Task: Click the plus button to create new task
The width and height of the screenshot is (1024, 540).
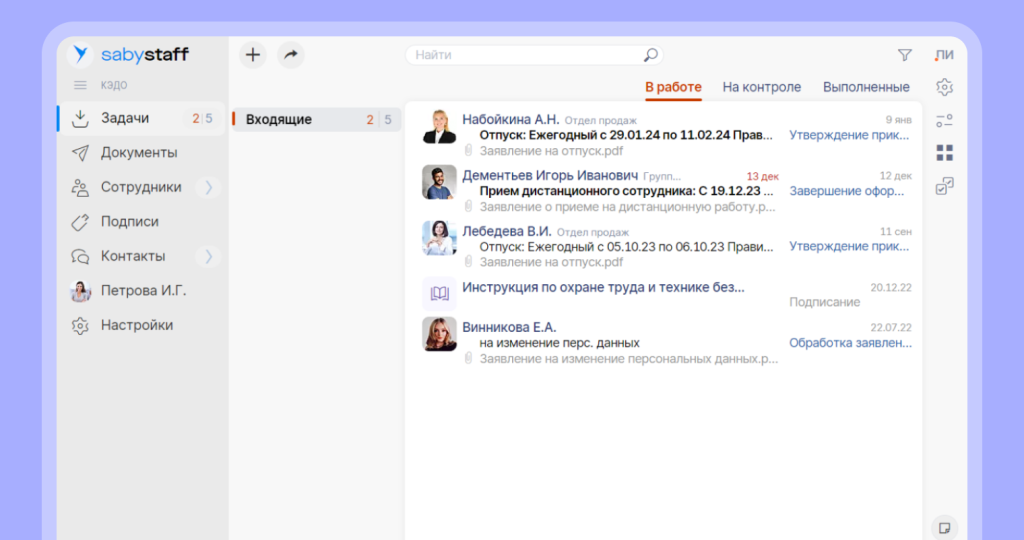Action: click(253, 55)
